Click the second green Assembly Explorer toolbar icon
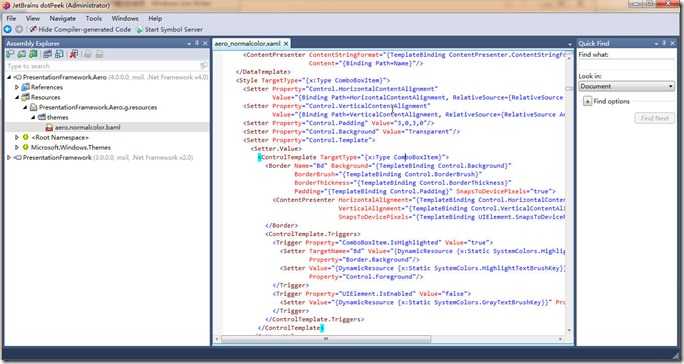This screenshot has height=364, width=684. pos(21,54)
